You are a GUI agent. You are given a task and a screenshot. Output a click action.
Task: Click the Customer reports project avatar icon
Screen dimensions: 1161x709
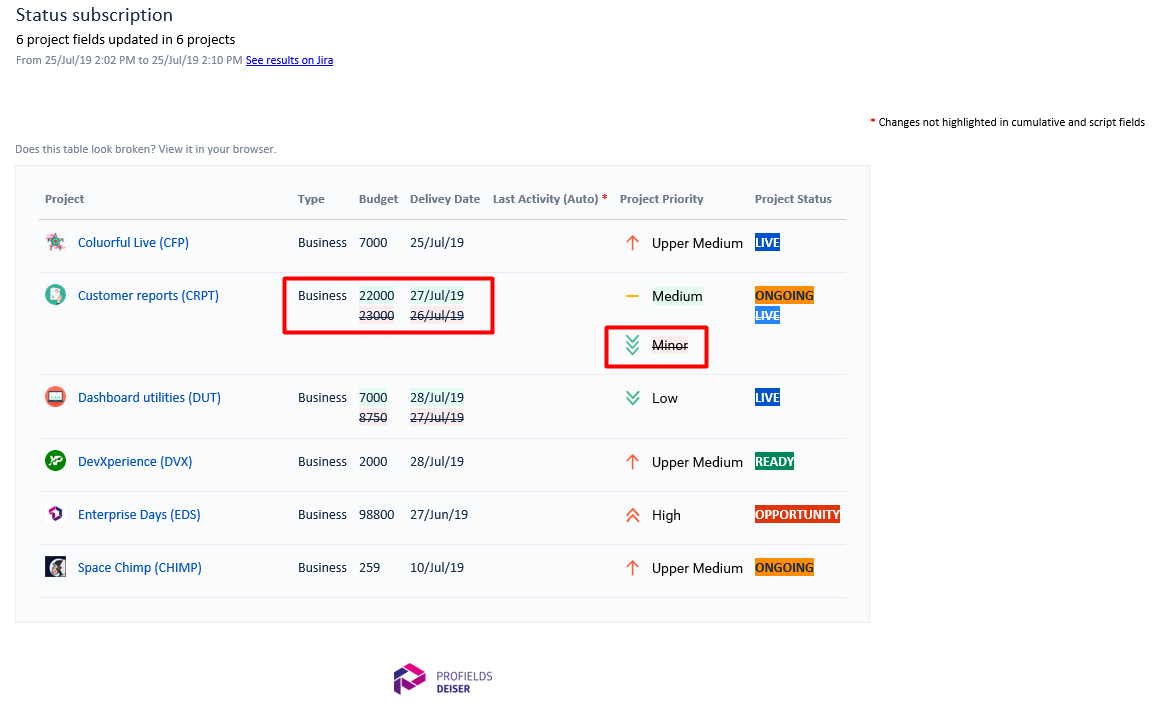56,295
